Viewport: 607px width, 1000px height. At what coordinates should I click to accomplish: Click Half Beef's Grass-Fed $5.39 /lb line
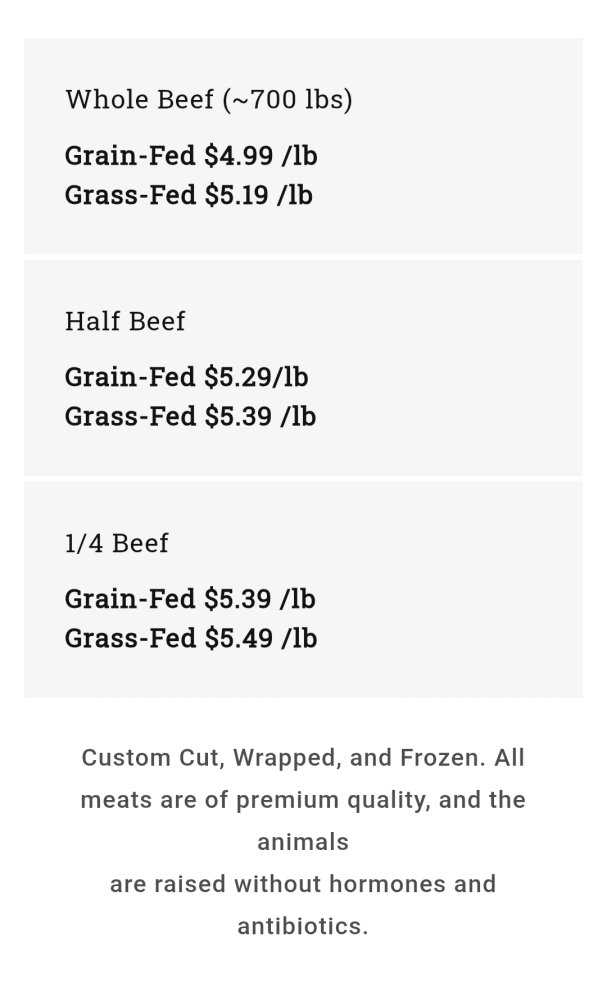190,416
